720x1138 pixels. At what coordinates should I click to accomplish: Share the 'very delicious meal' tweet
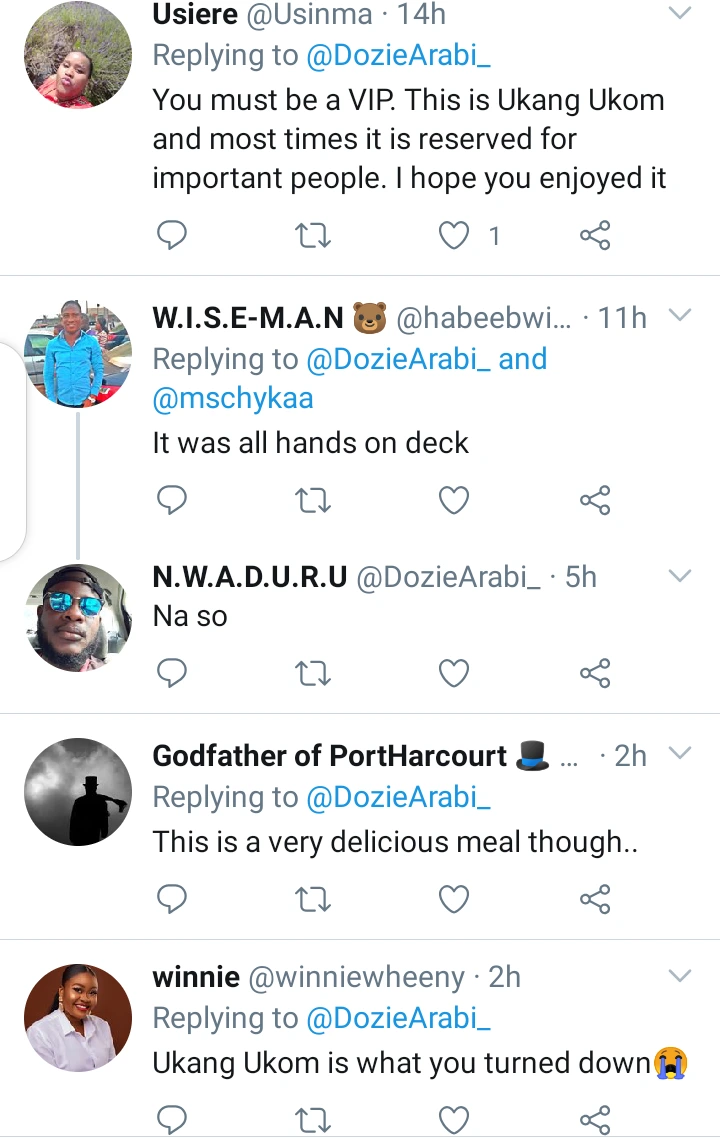point(595,900)
